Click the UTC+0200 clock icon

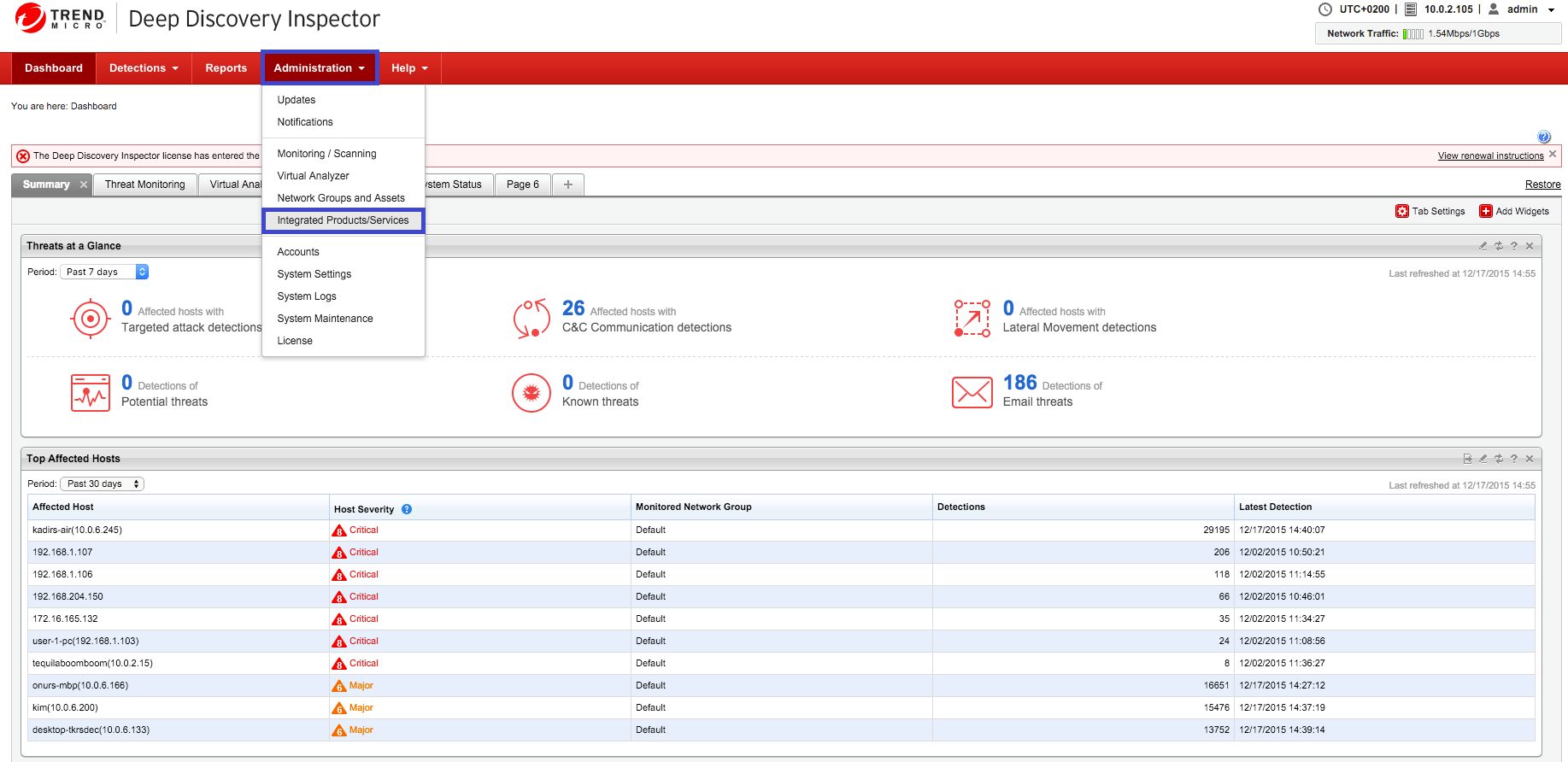[x=1325, y=9]
